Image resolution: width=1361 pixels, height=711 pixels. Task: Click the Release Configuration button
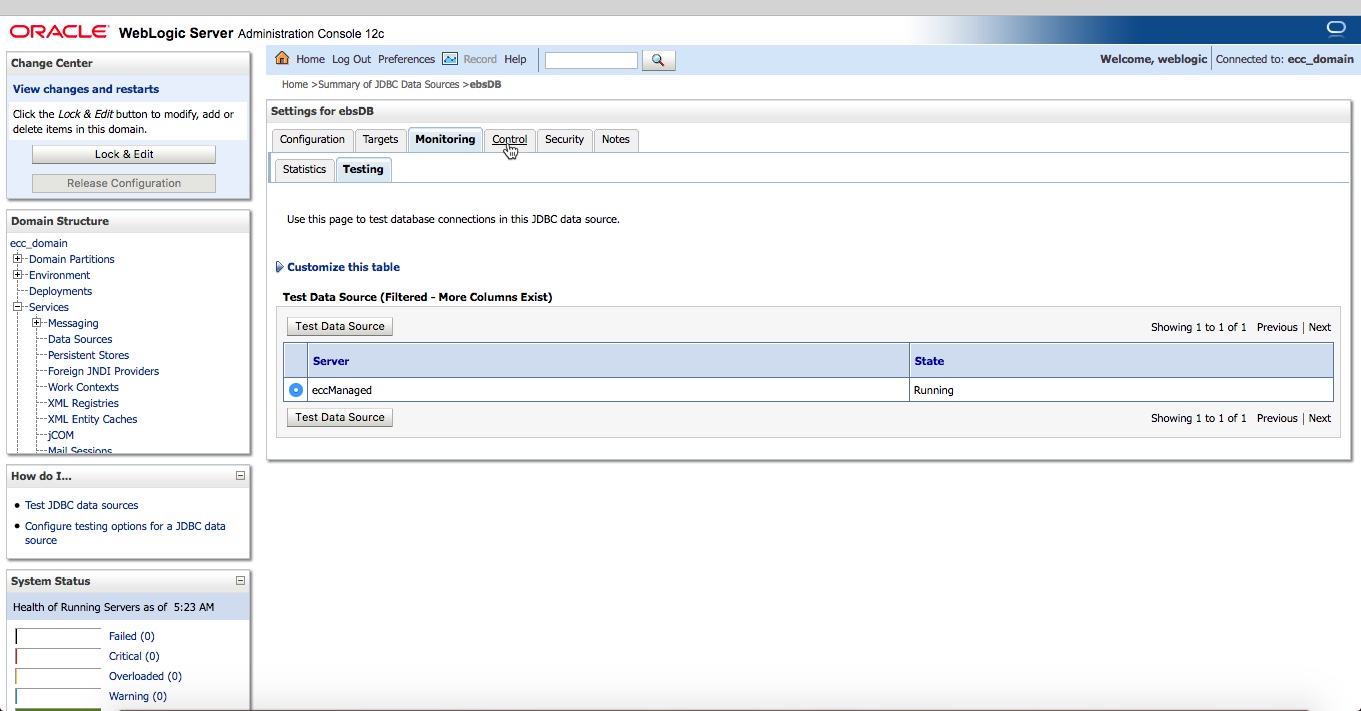(124, 183)
